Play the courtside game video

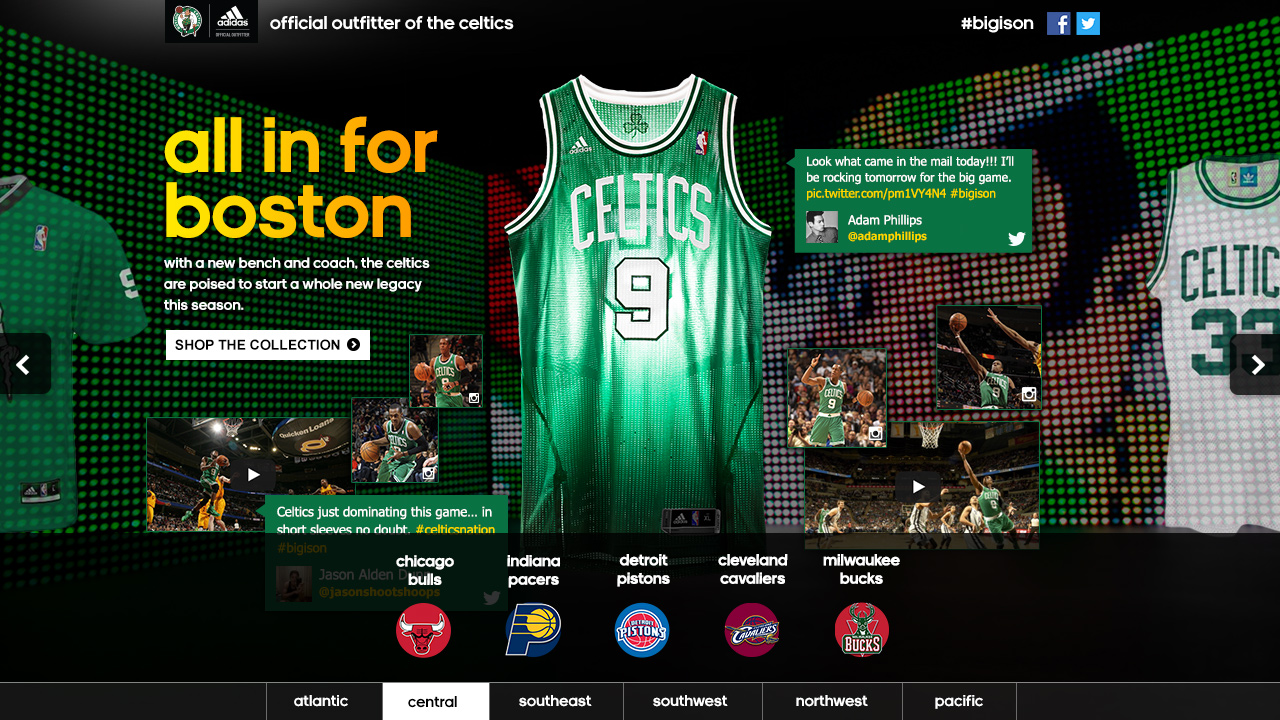click(x=918, y=486)
